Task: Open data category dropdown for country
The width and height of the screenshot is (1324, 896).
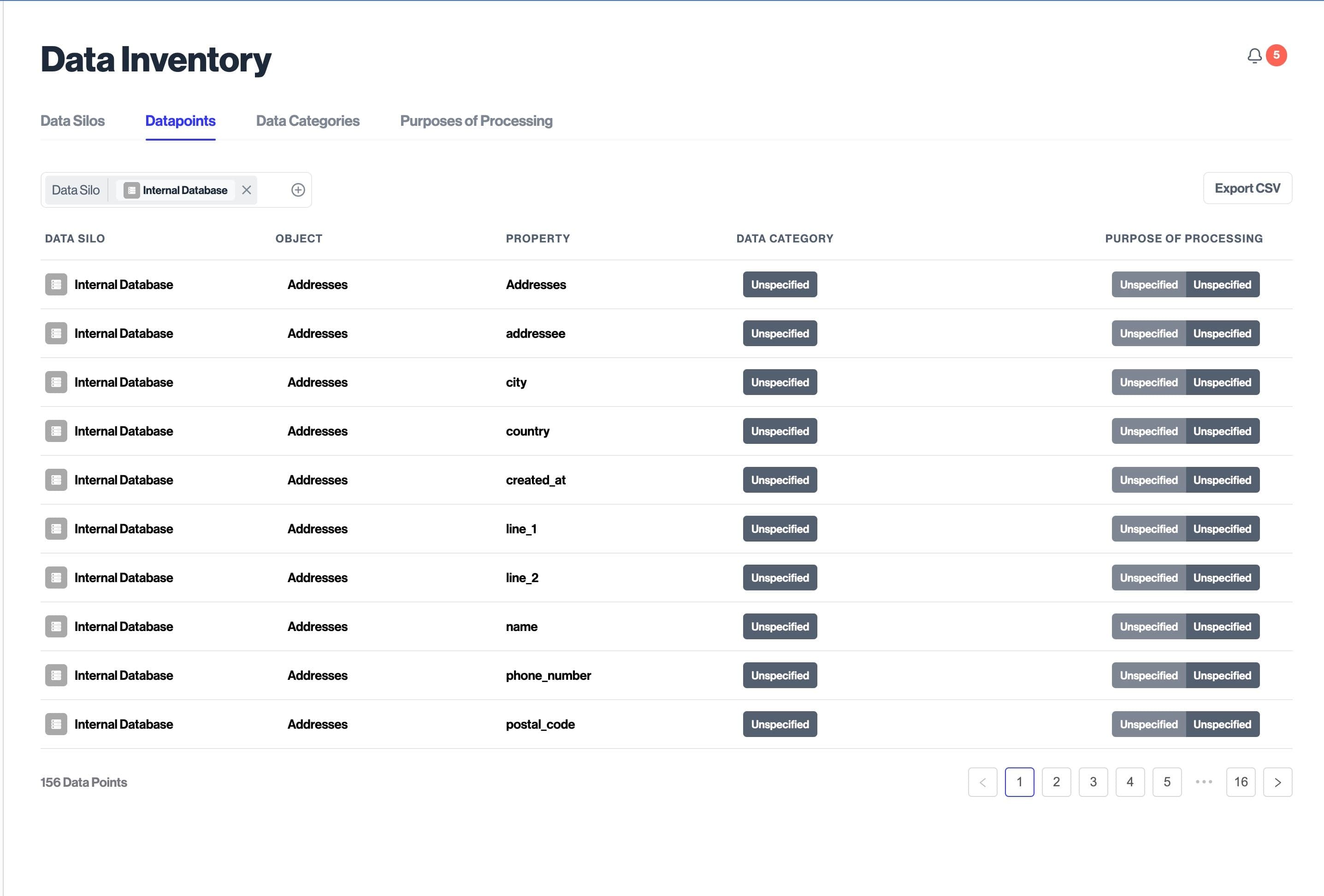Action: [x=780, y=431]
